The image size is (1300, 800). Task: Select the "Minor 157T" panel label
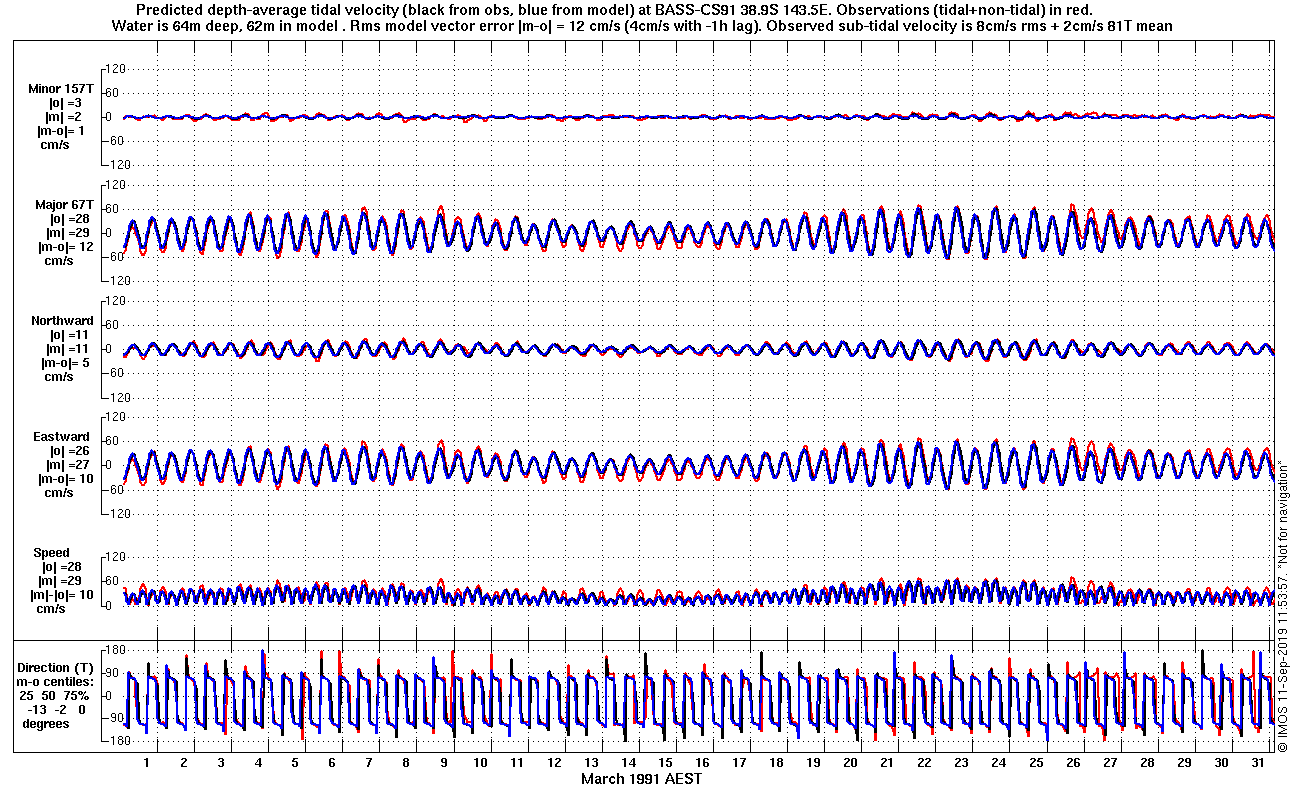point(60,89)
